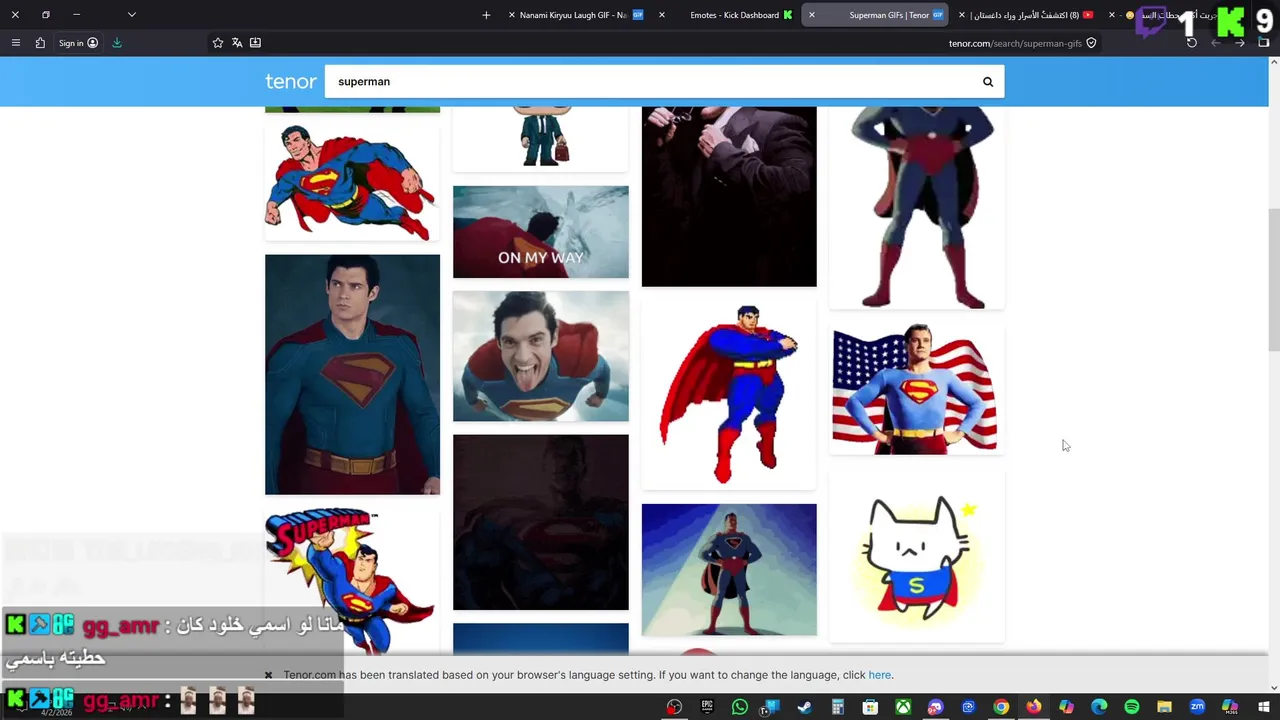Screen dimensions: 1280x720
Task: Bookmark this page with the star icon
Action: click(218, 43)
